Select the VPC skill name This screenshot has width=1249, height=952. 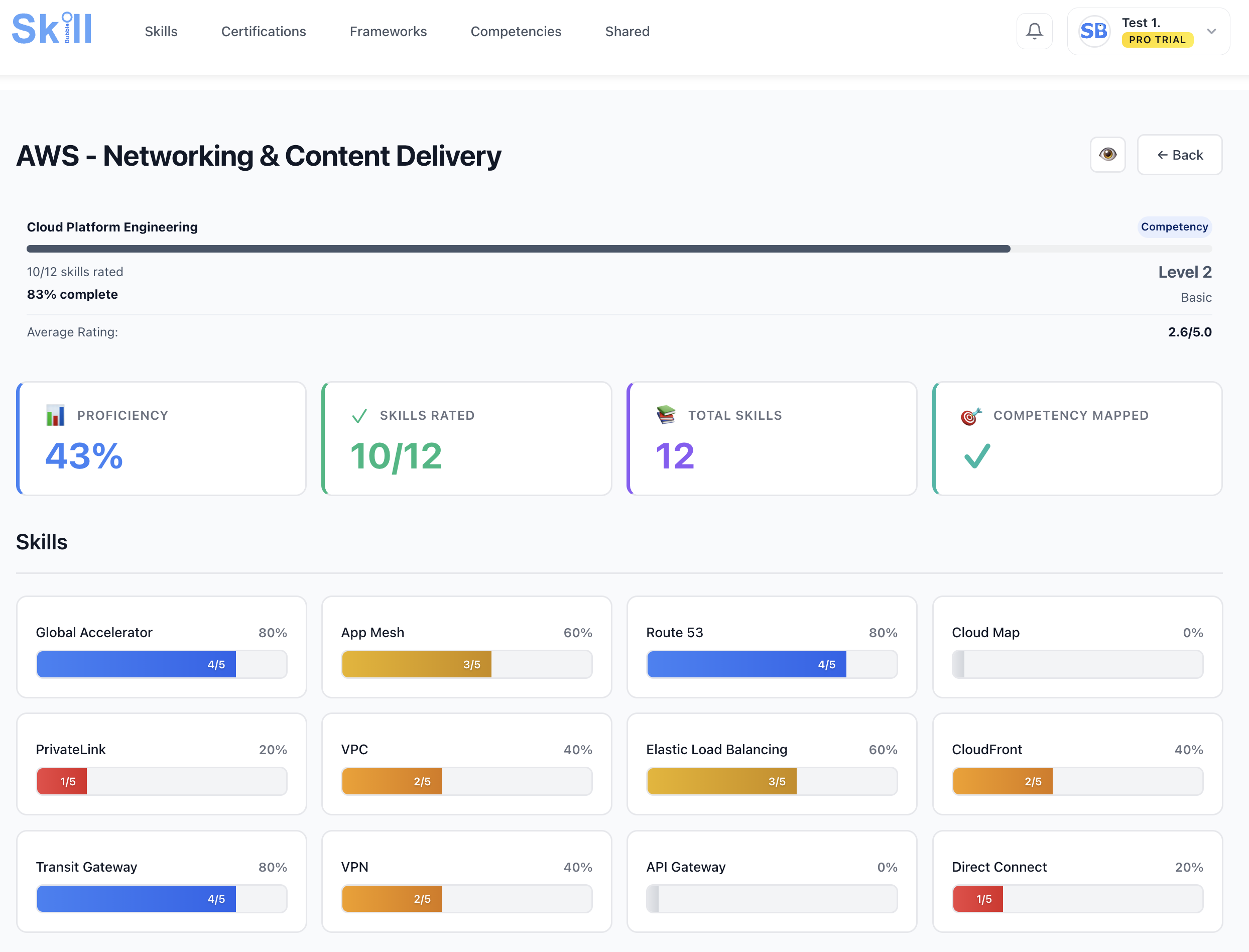354,750
